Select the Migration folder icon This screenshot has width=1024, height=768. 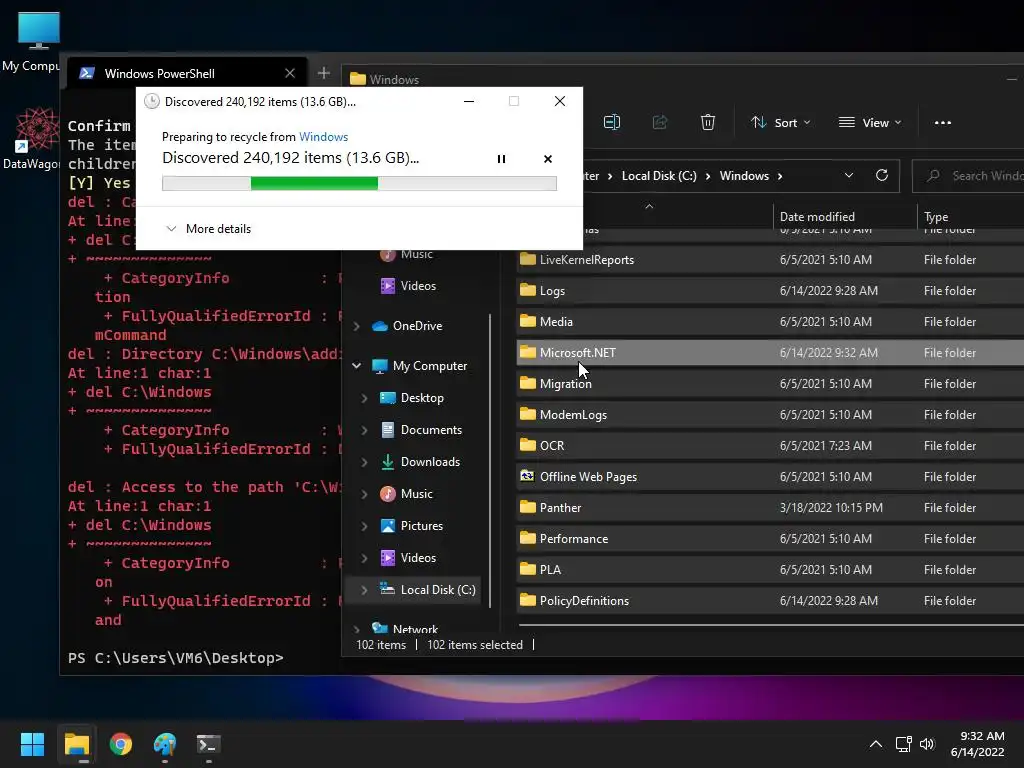tap(528, 383)
